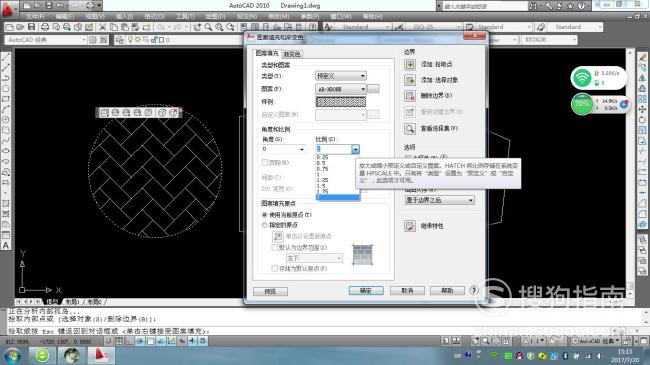Toggle the Grid display status bar icon
This screenshot has height=365, width=650.
(x=119, y=341)
